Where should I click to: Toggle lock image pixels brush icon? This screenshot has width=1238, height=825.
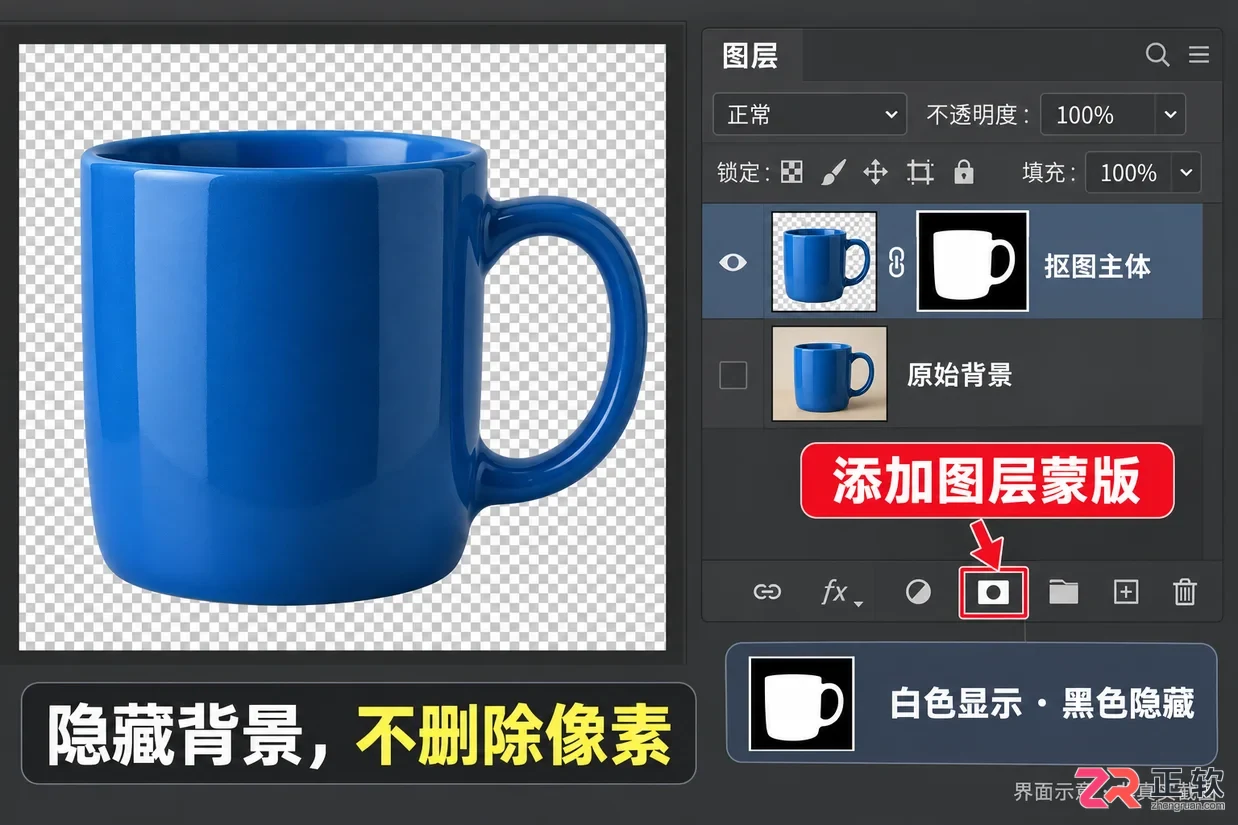click(832, 172)
